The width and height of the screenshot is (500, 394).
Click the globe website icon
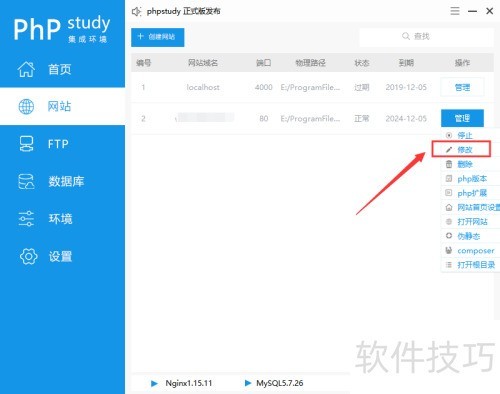[x=26, y=106]
